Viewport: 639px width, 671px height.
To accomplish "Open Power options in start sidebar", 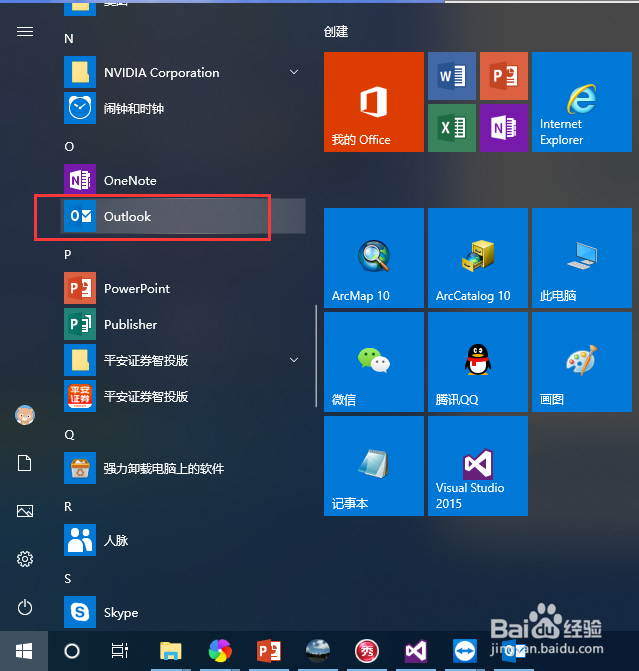I will tap(25, 607).
